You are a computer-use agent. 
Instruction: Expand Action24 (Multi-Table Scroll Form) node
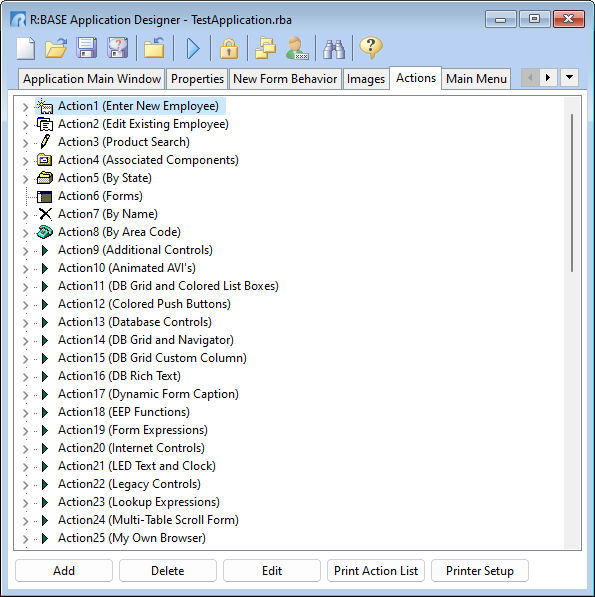point(25,521)
